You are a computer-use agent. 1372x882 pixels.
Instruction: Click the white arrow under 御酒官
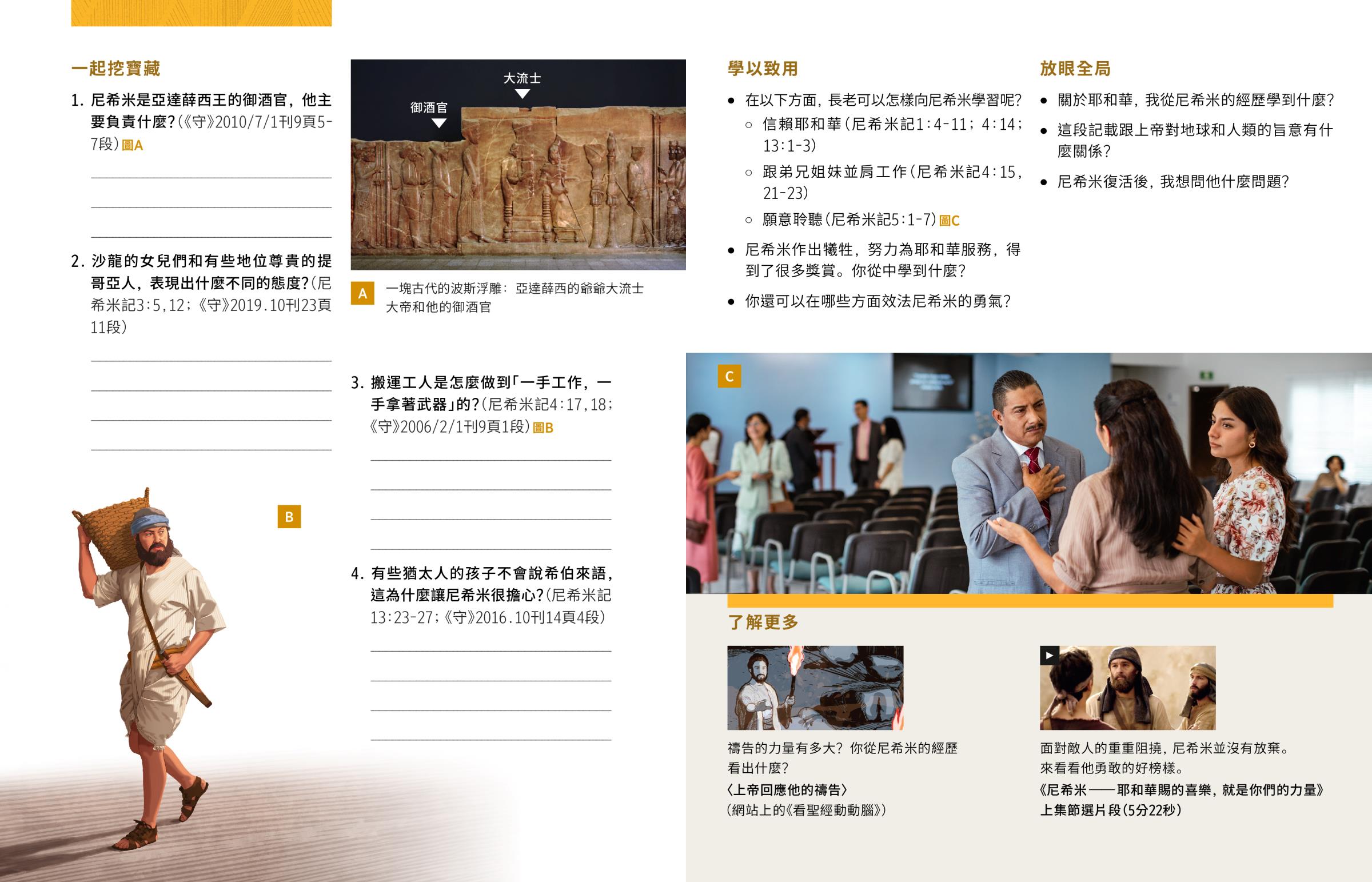pos(438,123)
